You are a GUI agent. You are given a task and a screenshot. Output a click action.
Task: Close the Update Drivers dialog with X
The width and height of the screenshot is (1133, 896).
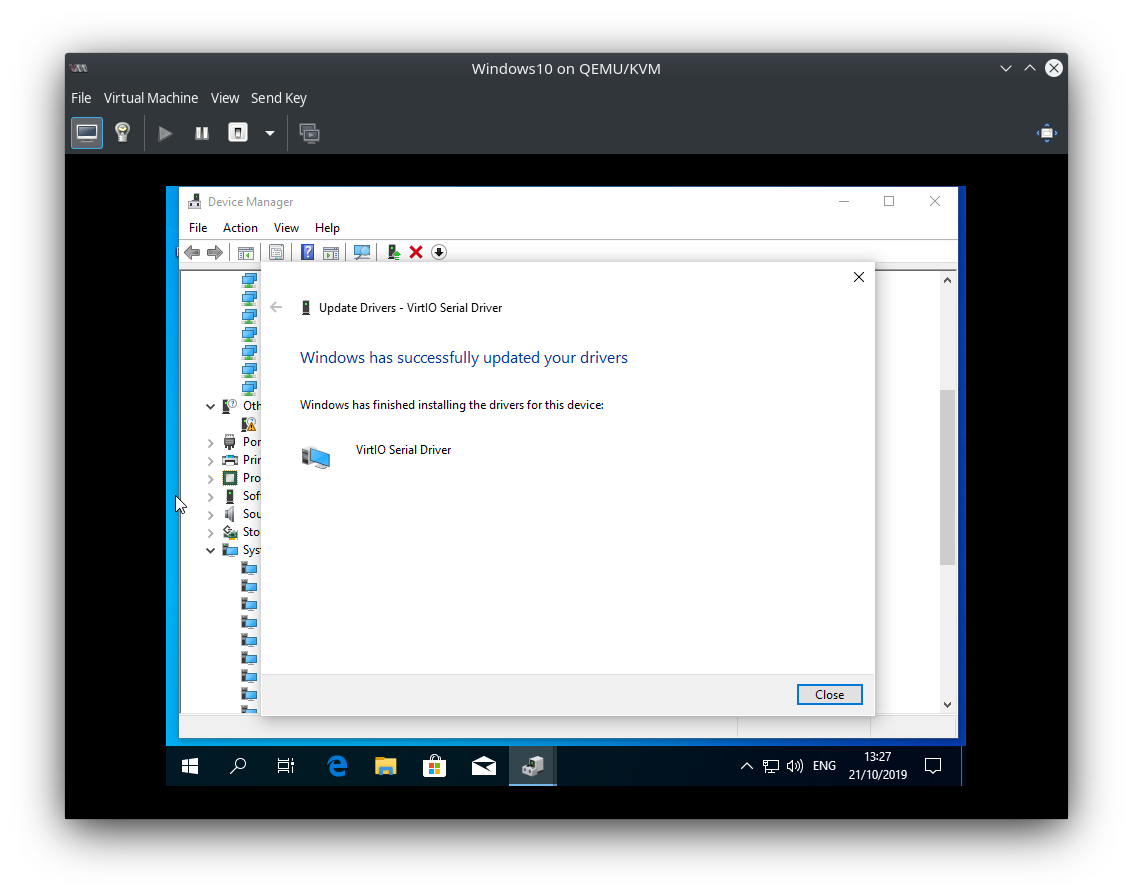(x=858, y=277)
